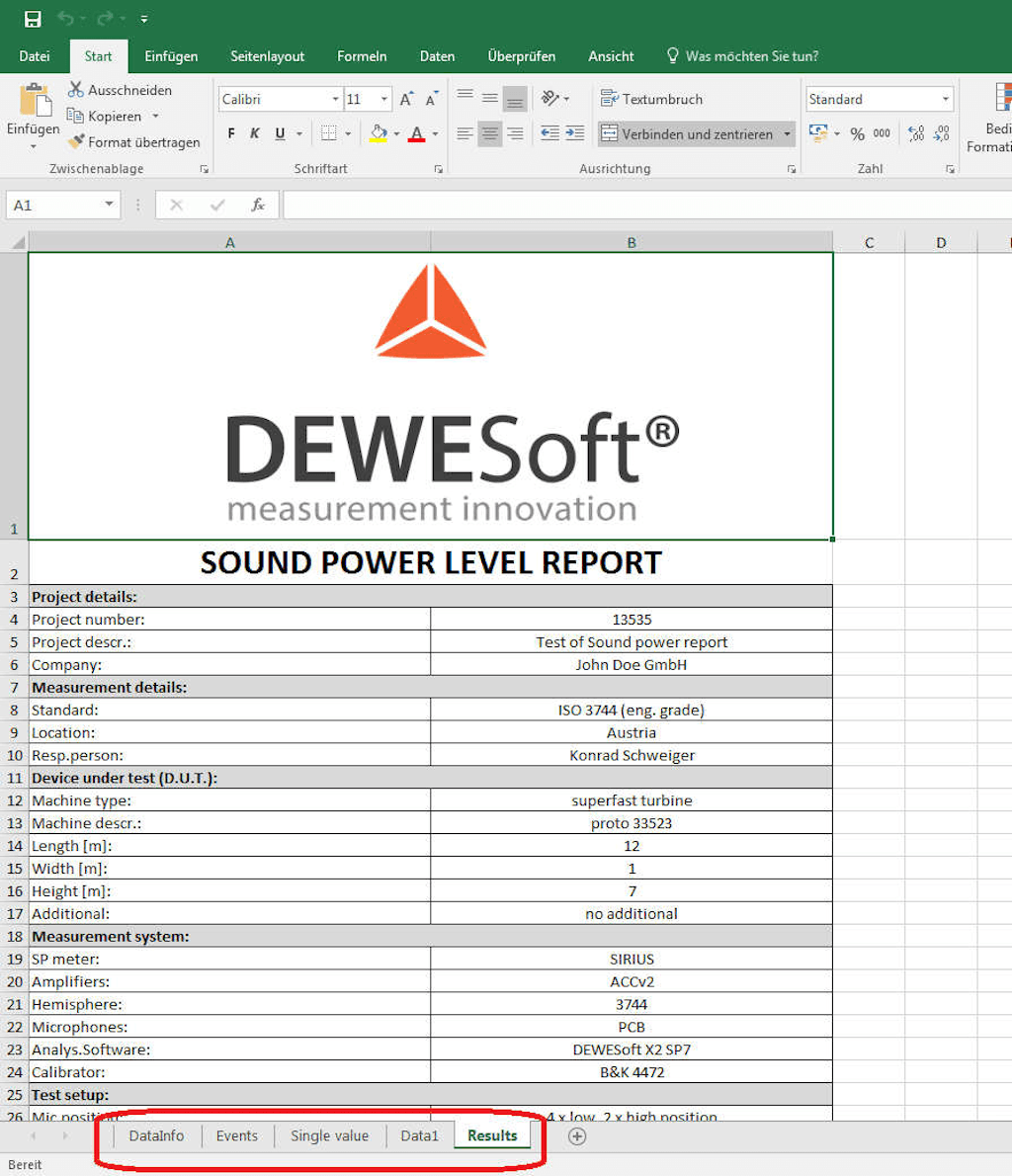
Task: Open the DataInfo sheet tab
Action: 156,1135
